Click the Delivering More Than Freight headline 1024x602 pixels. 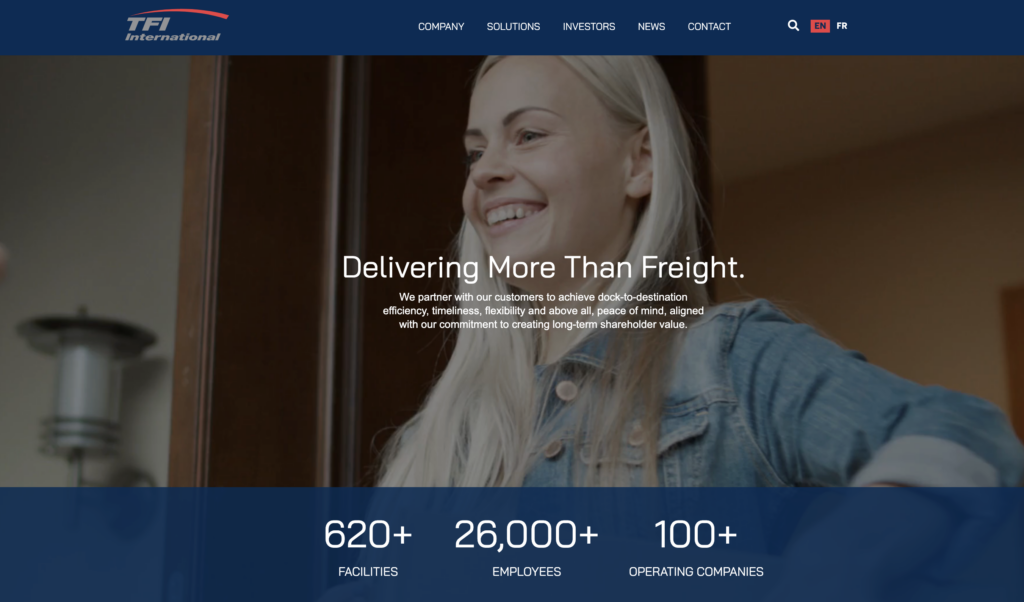coord(543,267)
